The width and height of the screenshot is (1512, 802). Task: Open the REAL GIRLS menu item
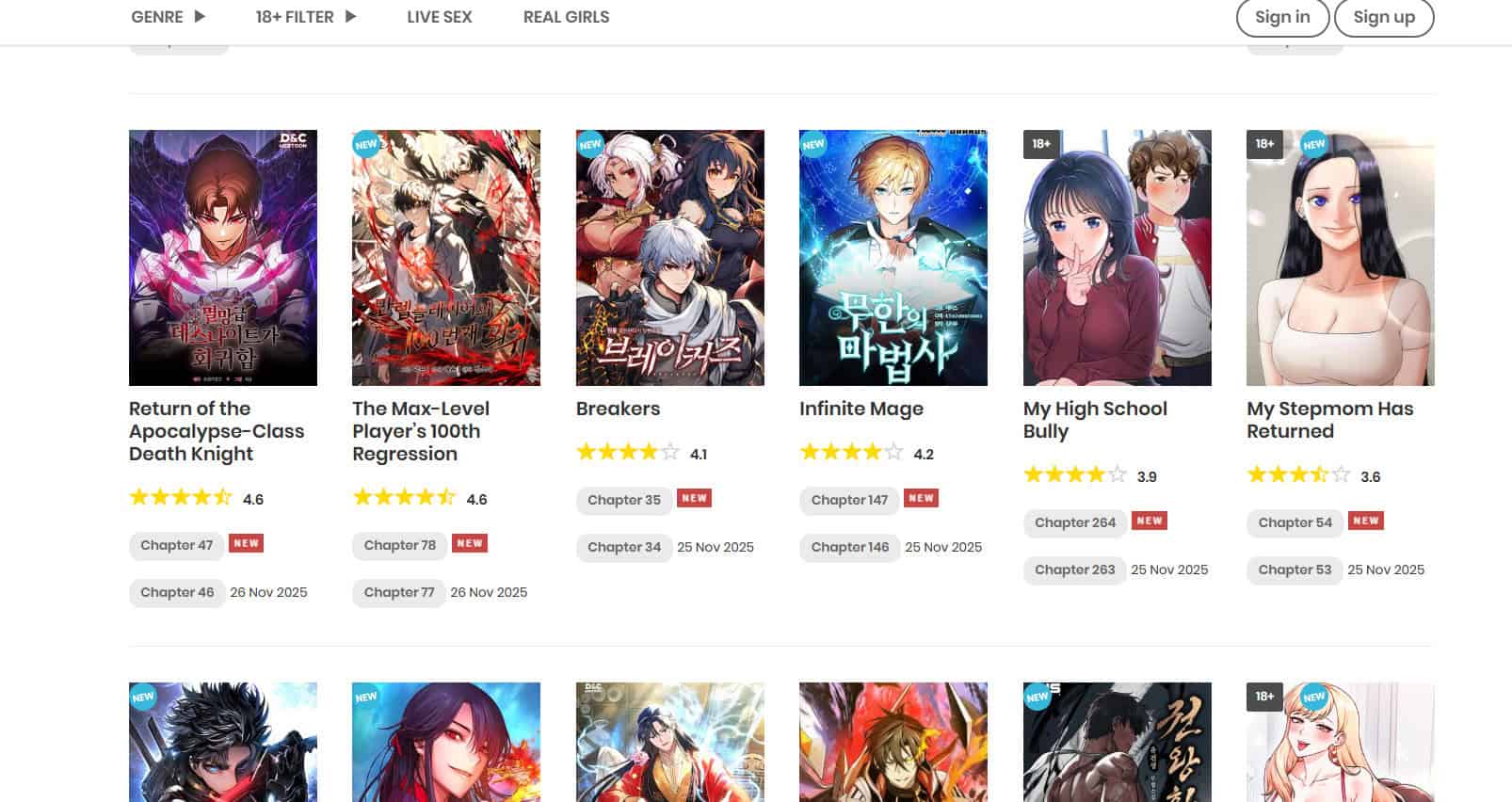(566, 17)
